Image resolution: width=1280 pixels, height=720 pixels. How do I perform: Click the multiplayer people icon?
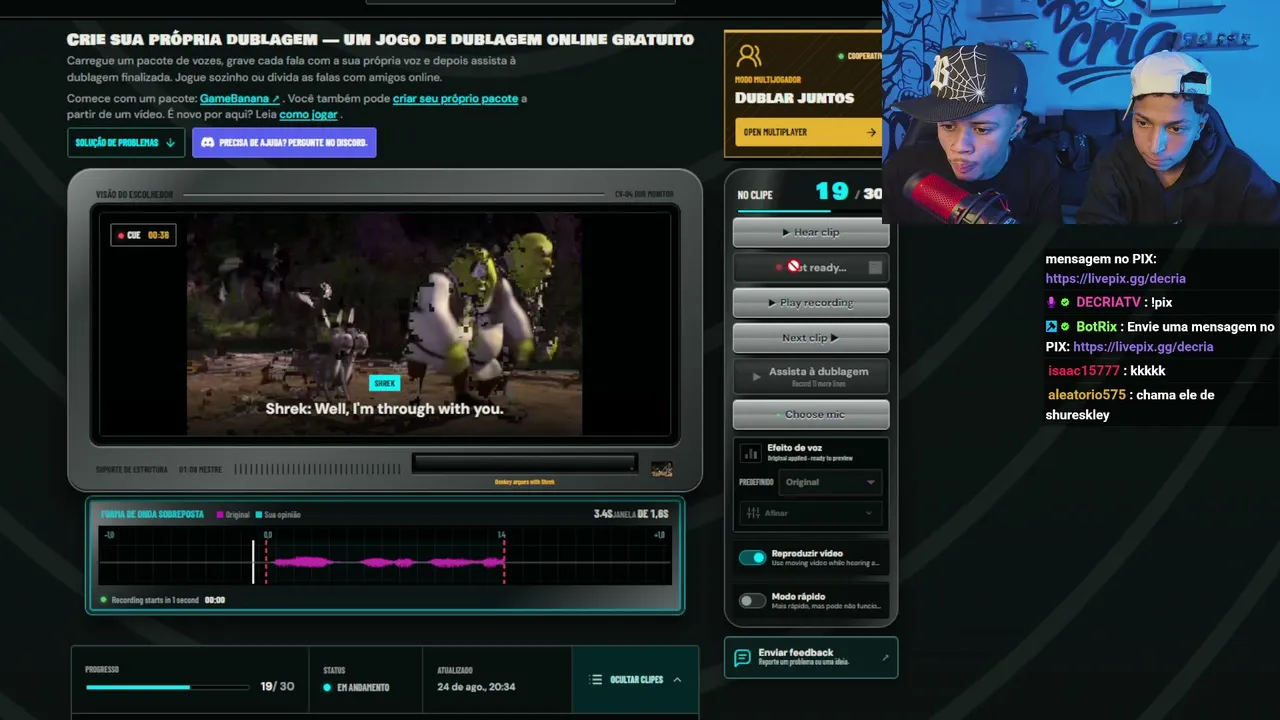(748, 55)
